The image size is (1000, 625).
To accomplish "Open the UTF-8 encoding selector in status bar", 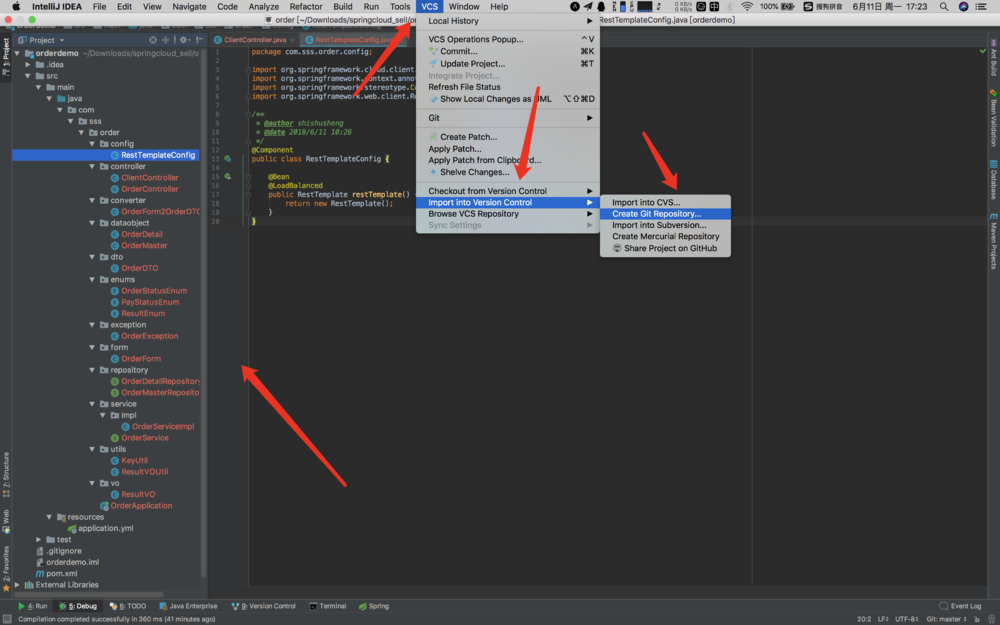I will pyautogui.click(x=906, y=619).
